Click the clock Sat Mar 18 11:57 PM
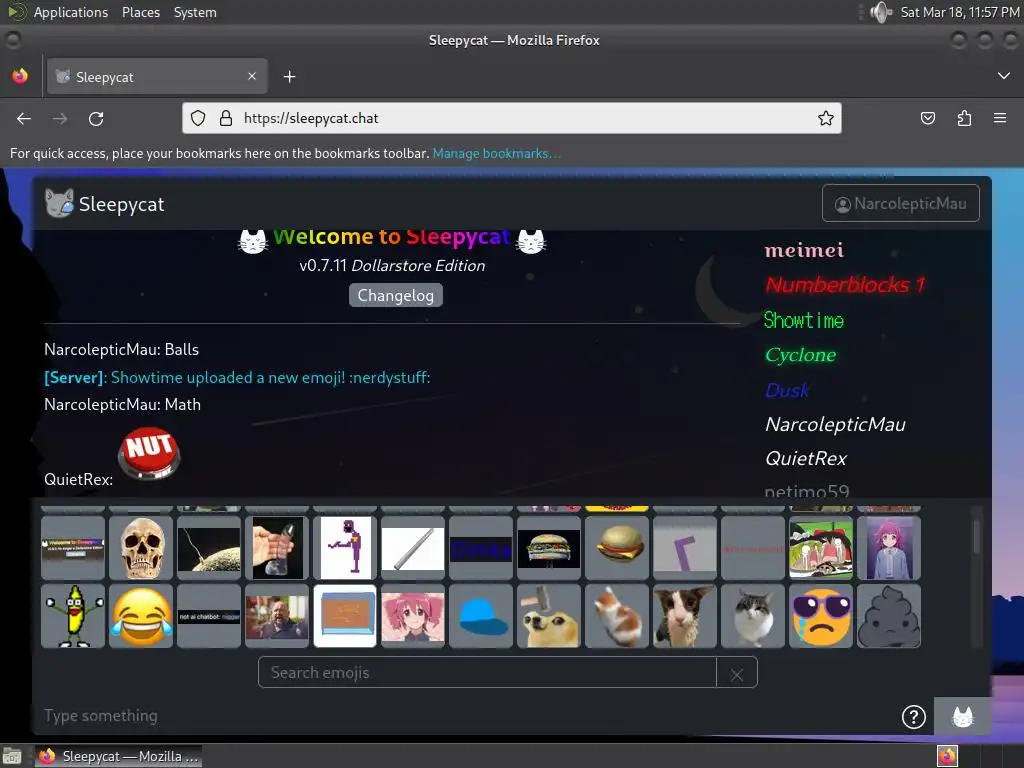 (959, 12)
